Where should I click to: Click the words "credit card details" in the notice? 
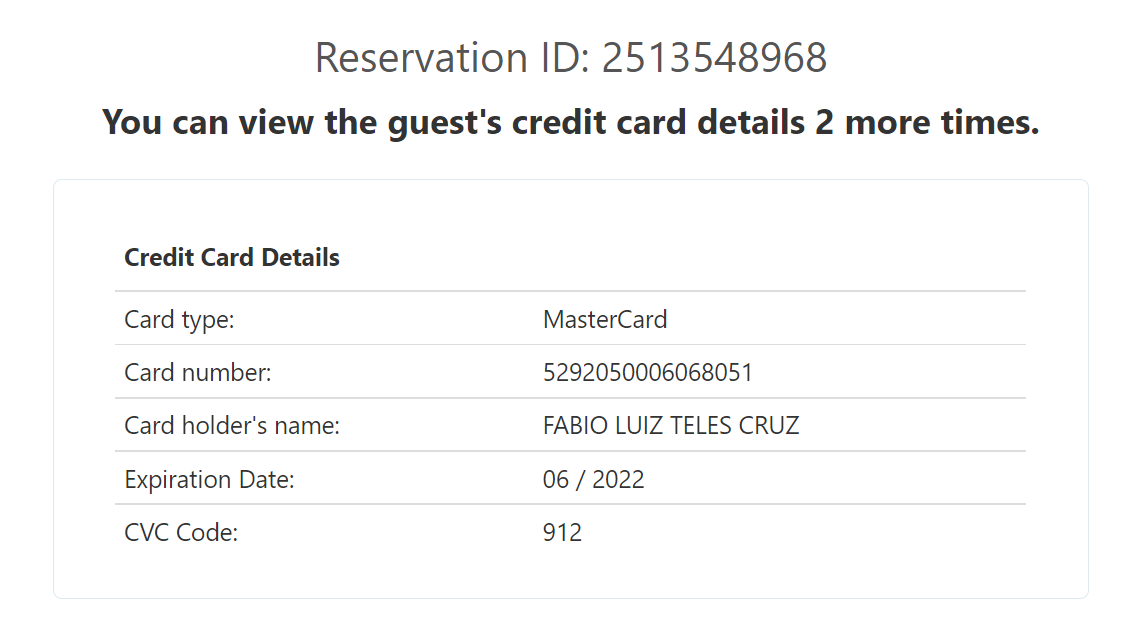(658, 123)
